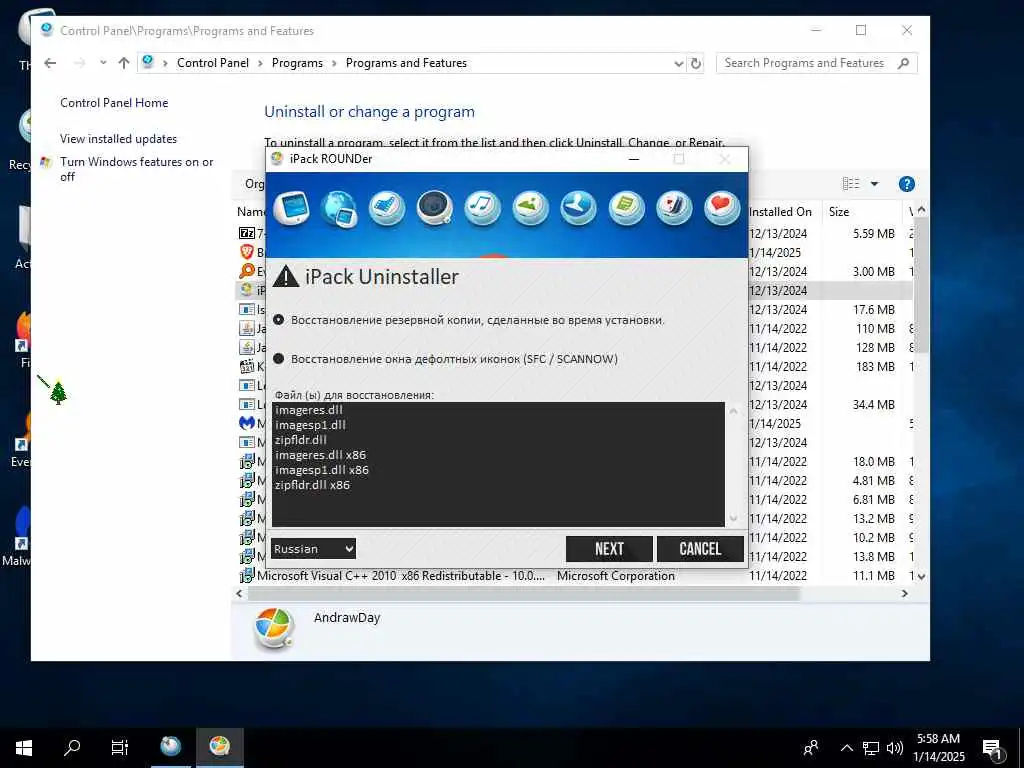Click the red heart icon in banner
Viewport: 1024px width, 768px height.
722,208
